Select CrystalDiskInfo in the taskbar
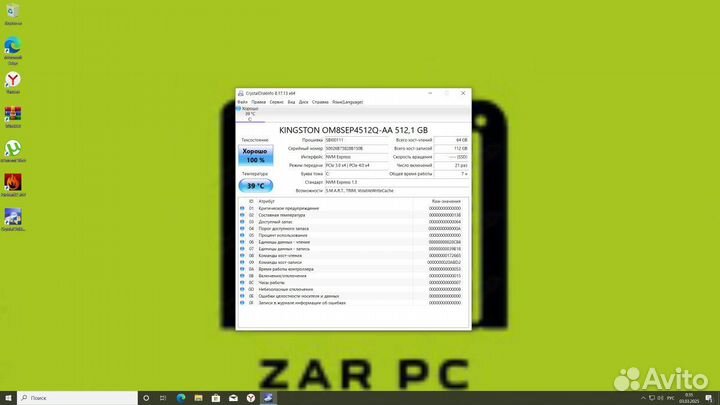720x405 pixels. 268,398
